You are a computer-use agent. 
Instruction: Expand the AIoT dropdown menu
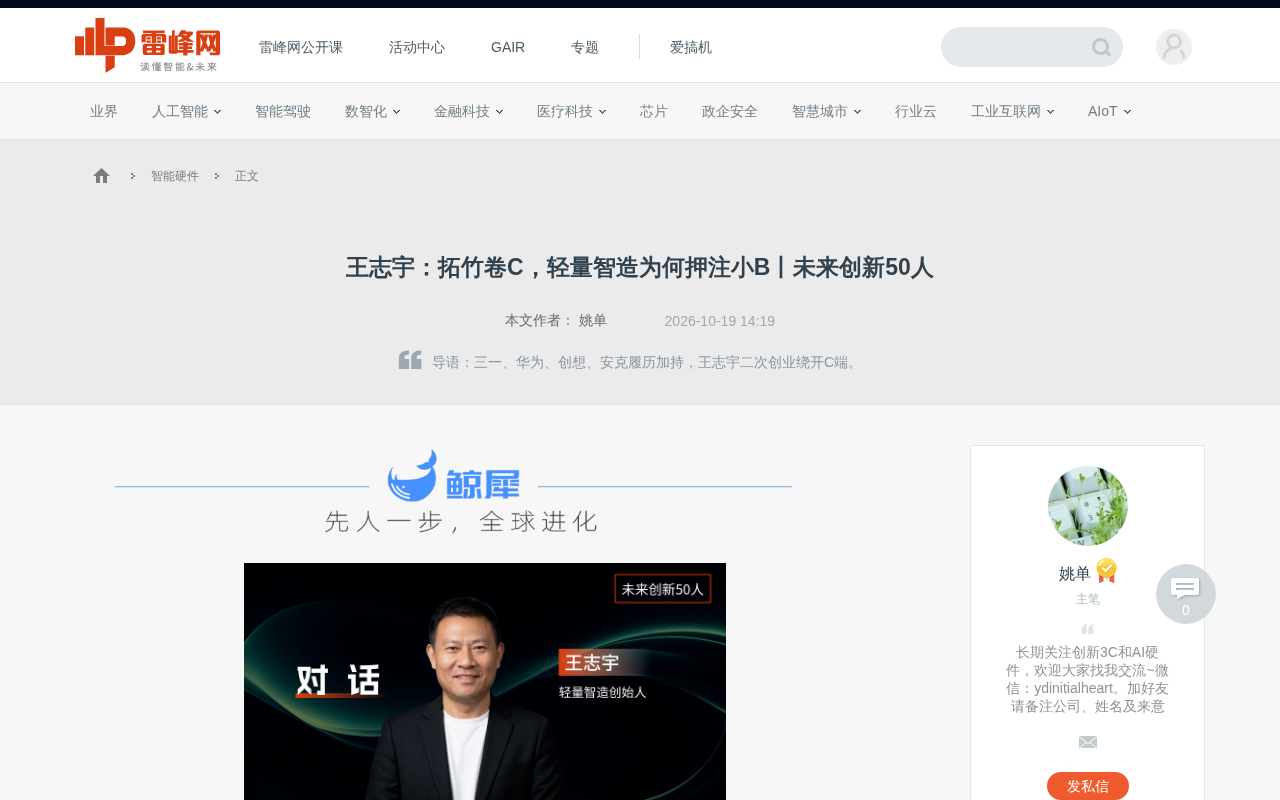click(1109, 111)
